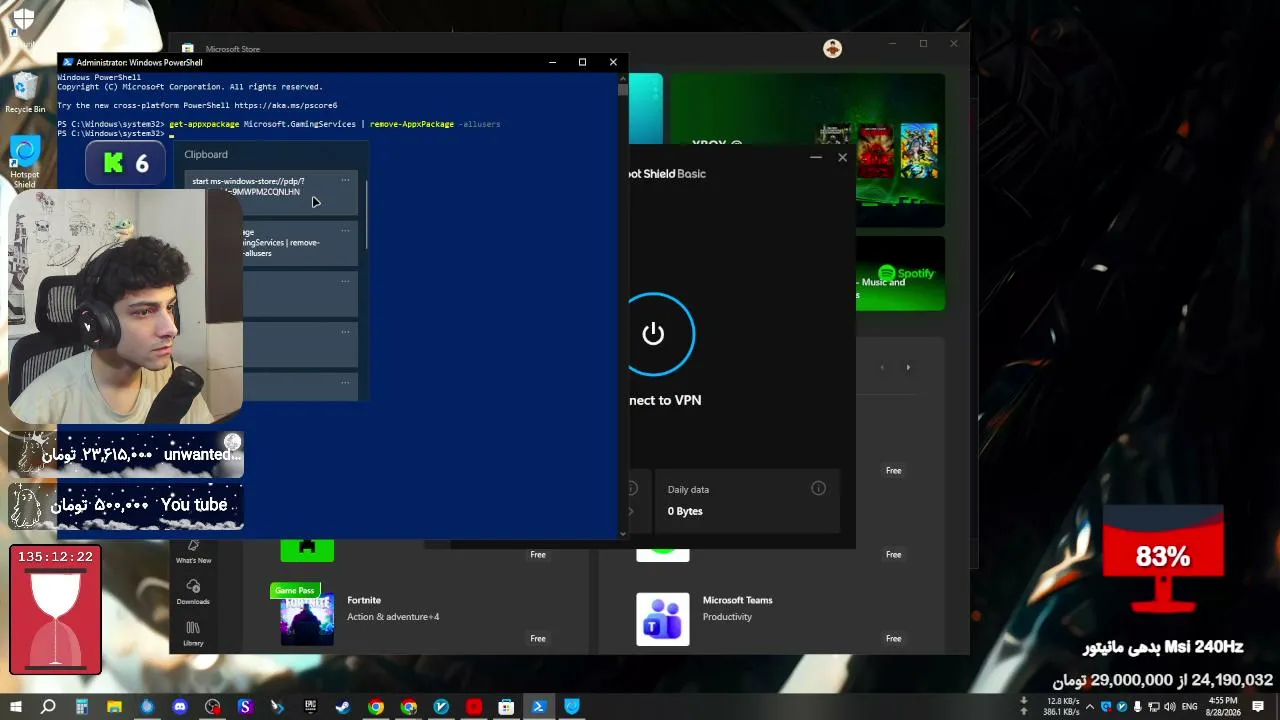Open the clock and calendar flyout
The width and height of the screenshot is (1280, 720).
(1223, 707)
